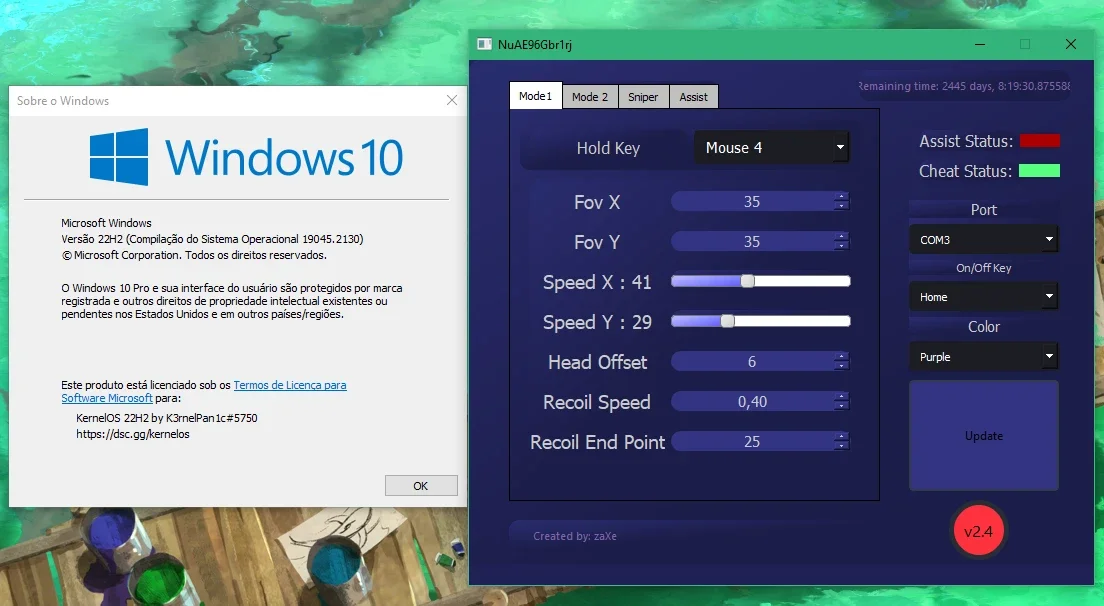Click the Fov Y label
The height and width of the screenshot is (606, 1104).
pyautogui.click(x=597, y=242)
